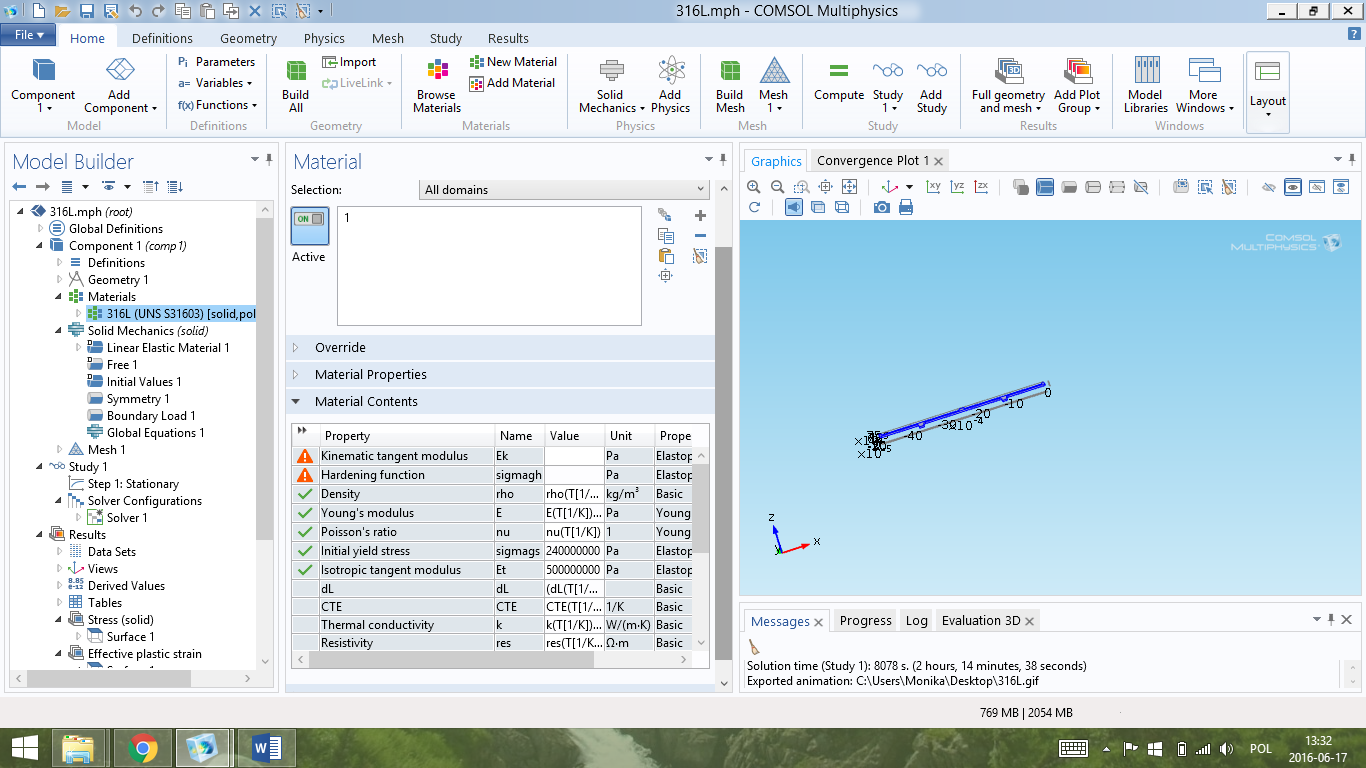
Task: Click Build Mesh in the ribbon
Action: (x=730, y=86)
